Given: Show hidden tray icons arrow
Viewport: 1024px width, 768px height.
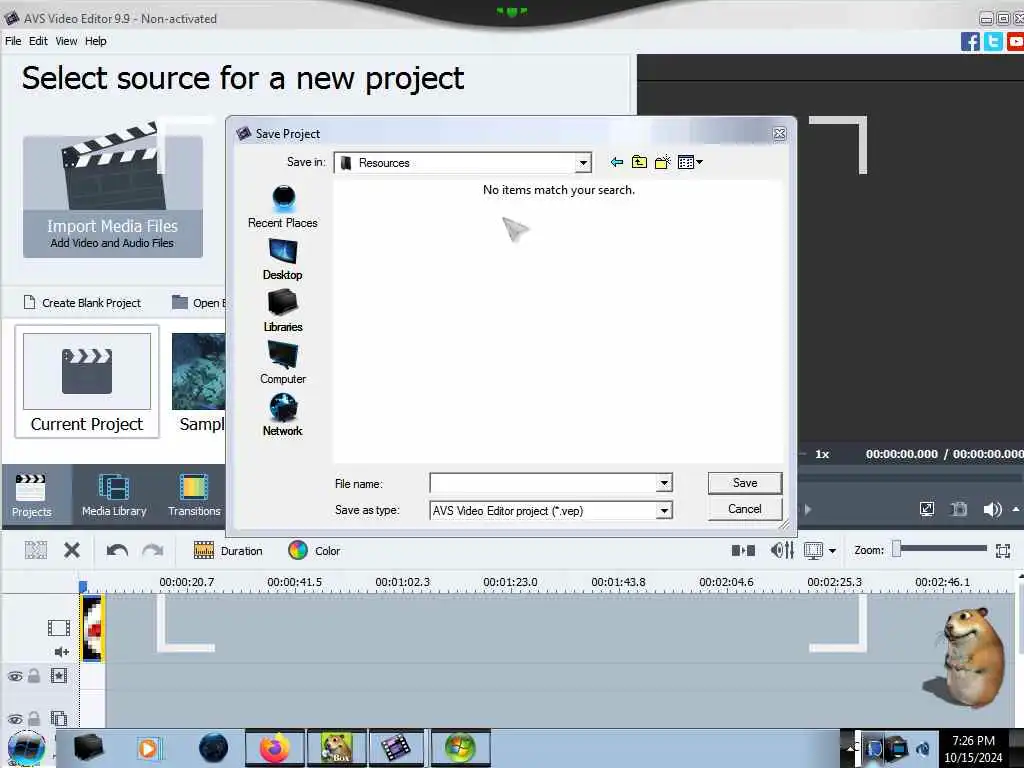Looking at the screenshot, I should click(850, 748).
